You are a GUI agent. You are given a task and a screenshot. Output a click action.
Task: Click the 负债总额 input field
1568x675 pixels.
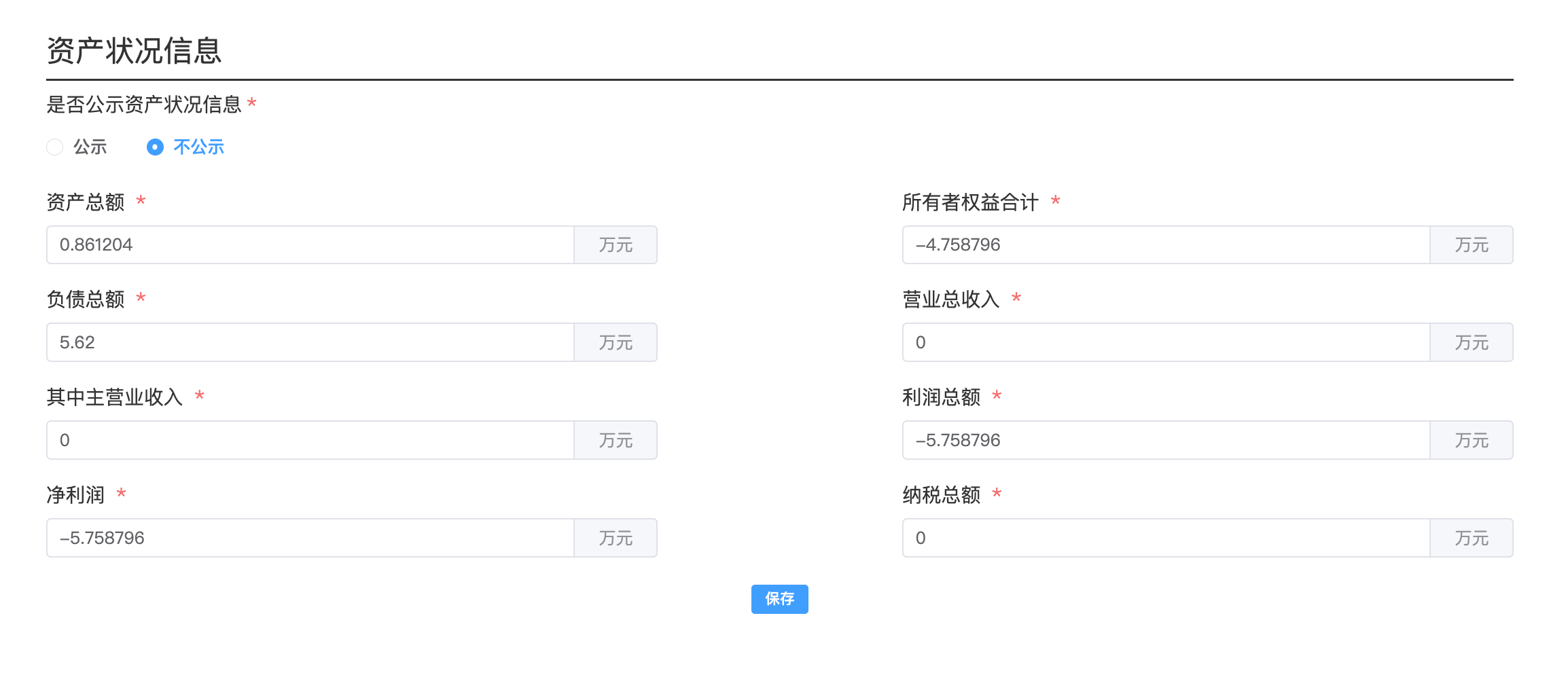pos(306,342)
